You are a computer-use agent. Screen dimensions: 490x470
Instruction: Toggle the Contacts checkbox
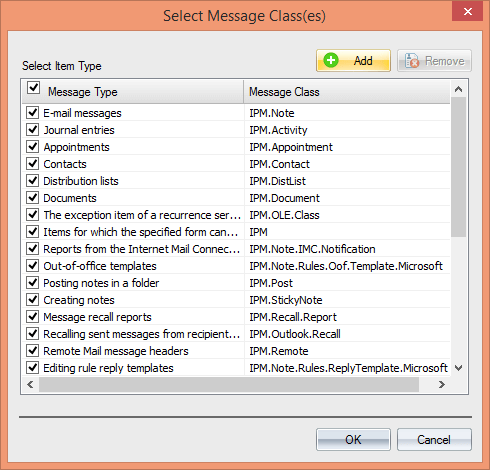[32, 164]
